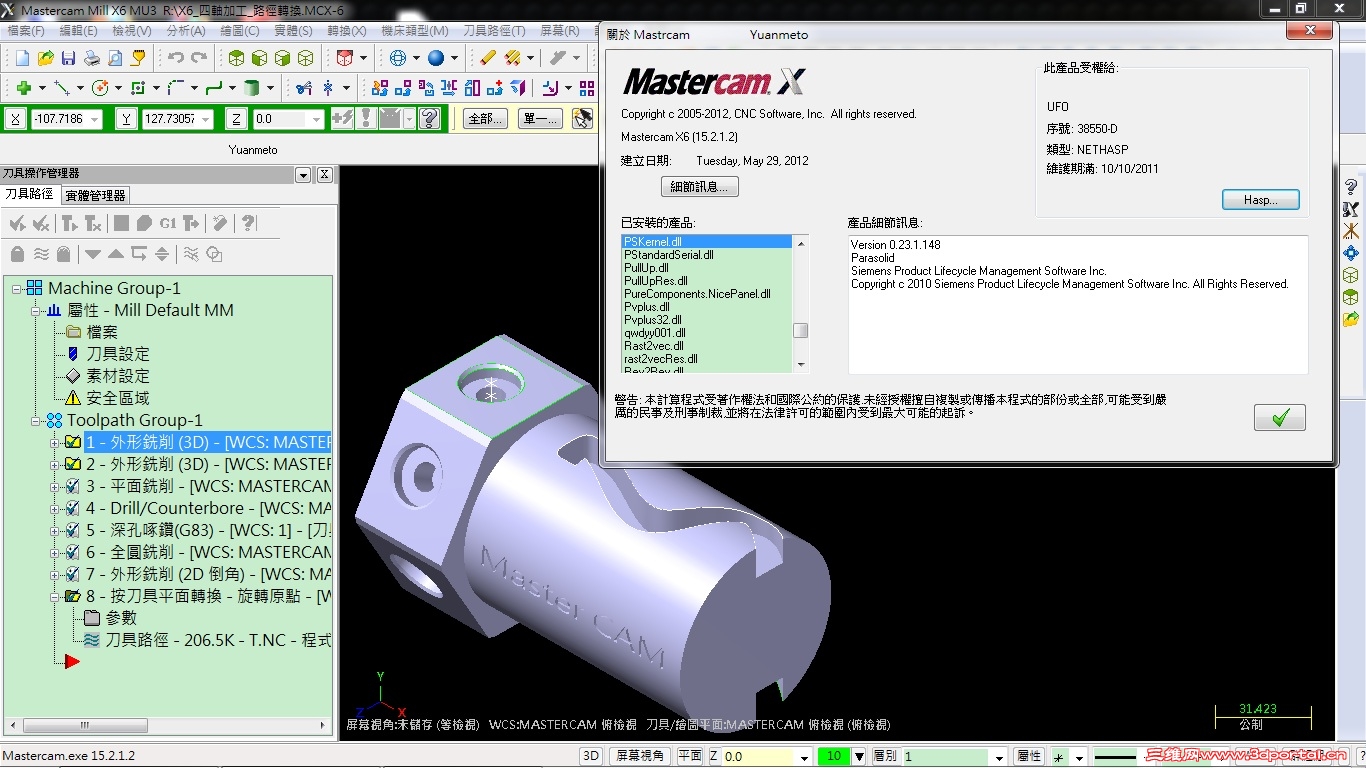Toggle selection checkbox of operation 1 外形銑削 (3D)
Viewport: 1366px width, 768px height.
[x=73, y=442]
